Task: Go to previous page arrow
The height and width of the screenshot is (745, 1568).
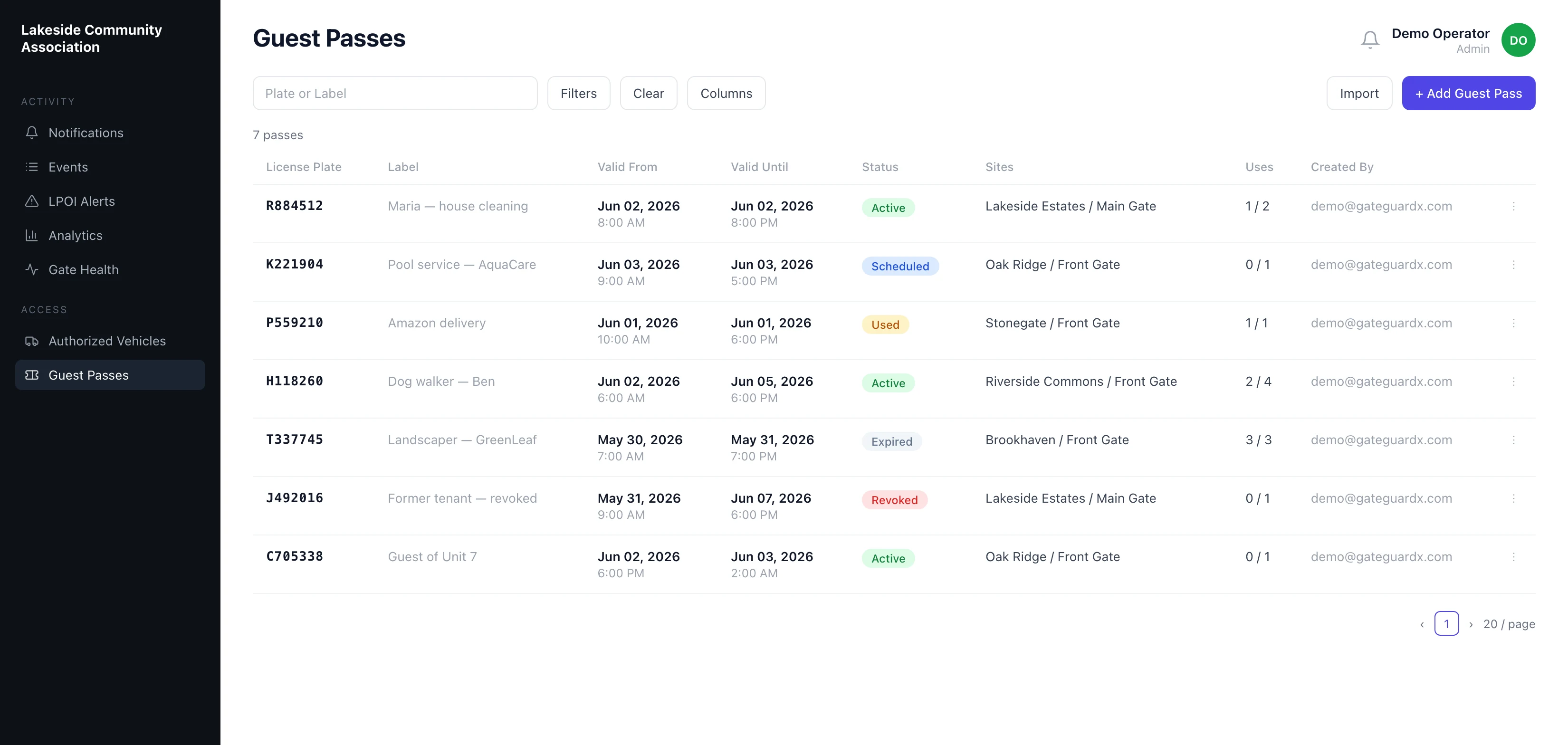Action: point(1422,624)
